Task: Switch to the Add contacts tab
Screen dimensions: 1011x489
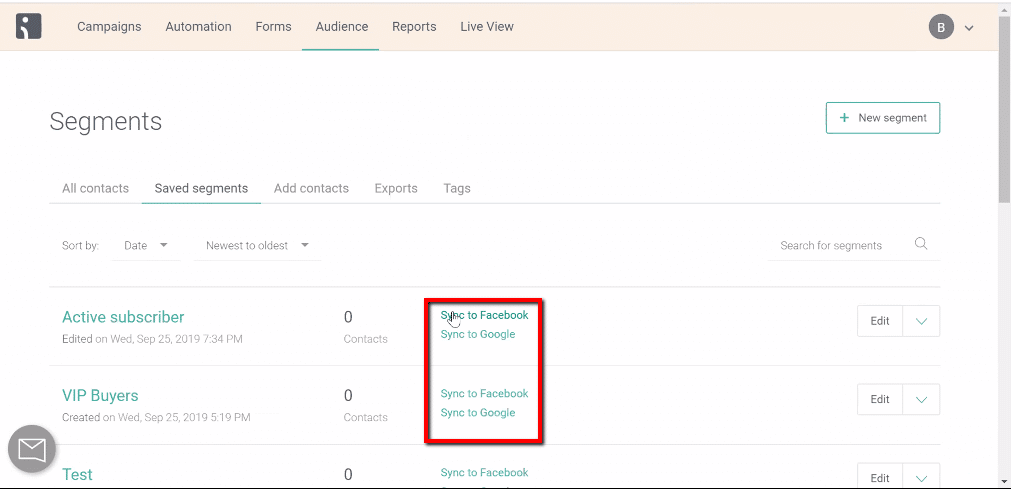Action: click(311, 188)
